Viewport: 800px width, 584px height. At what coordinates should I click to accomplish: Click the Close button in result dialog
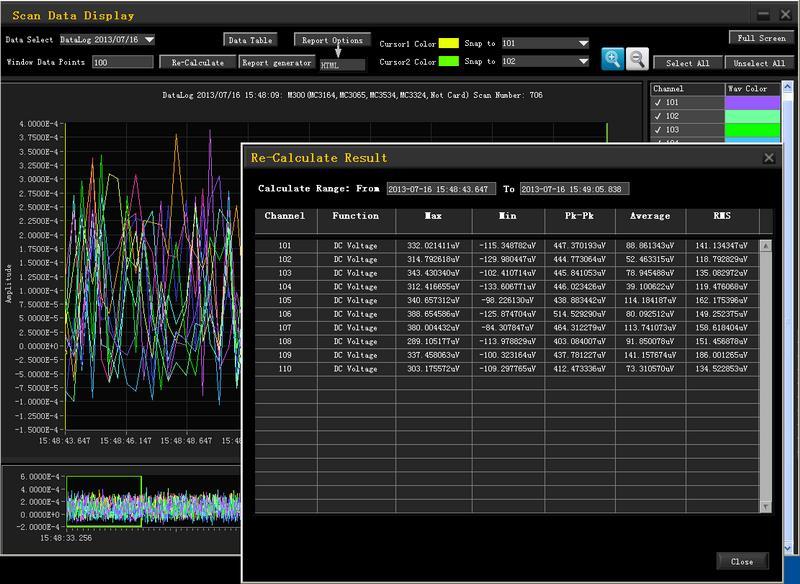point(742,561)
